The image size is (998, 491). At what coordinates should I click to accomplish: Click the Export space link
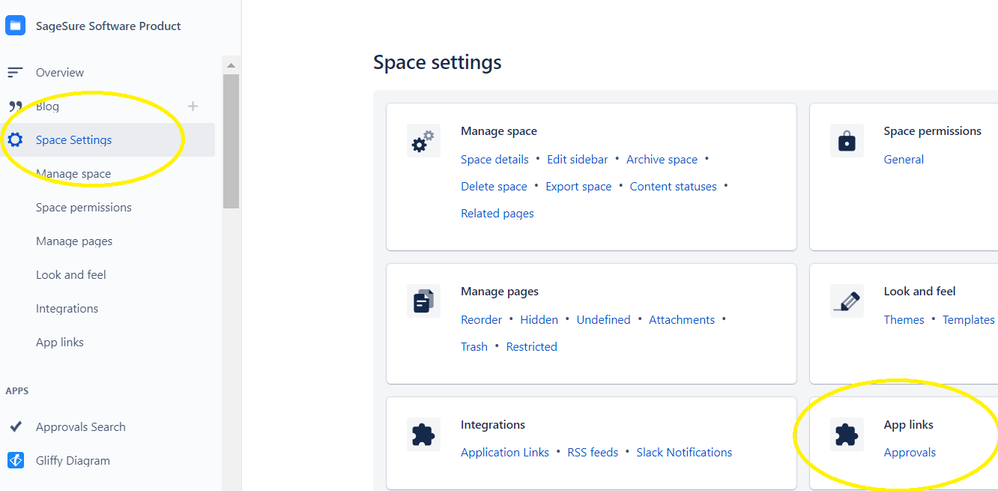pyautogui.click(x=579, y=187)
